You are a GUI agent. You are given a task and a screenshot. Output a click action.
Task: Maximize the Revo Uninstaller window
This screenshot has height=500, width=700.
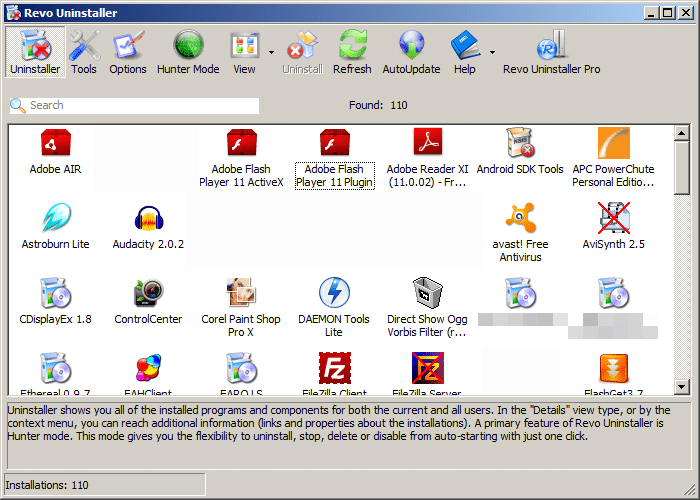(668, 12)
